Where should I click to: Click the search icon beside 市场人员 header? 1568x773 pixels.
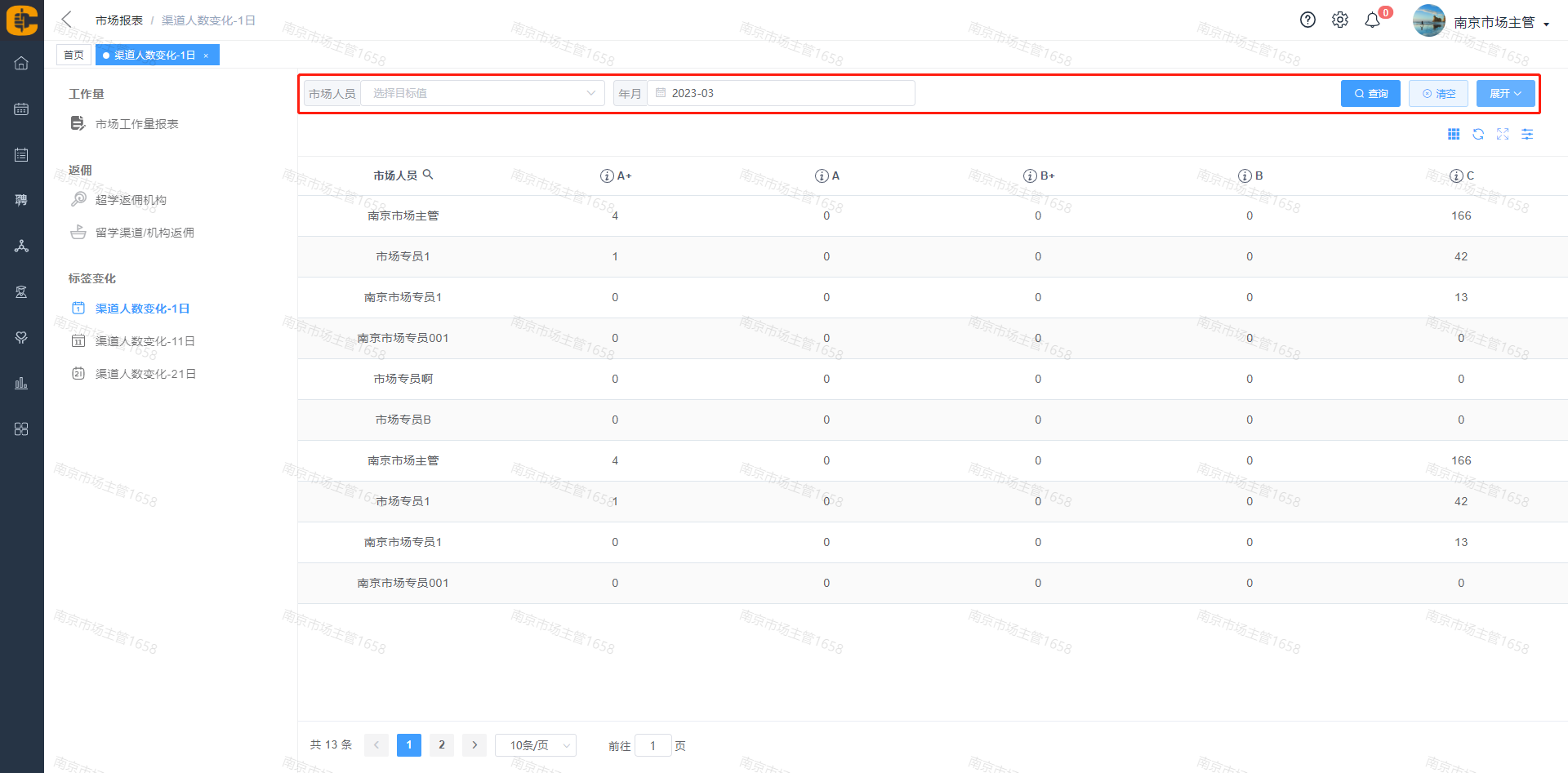pyautogui.click(x=428, y=175)
